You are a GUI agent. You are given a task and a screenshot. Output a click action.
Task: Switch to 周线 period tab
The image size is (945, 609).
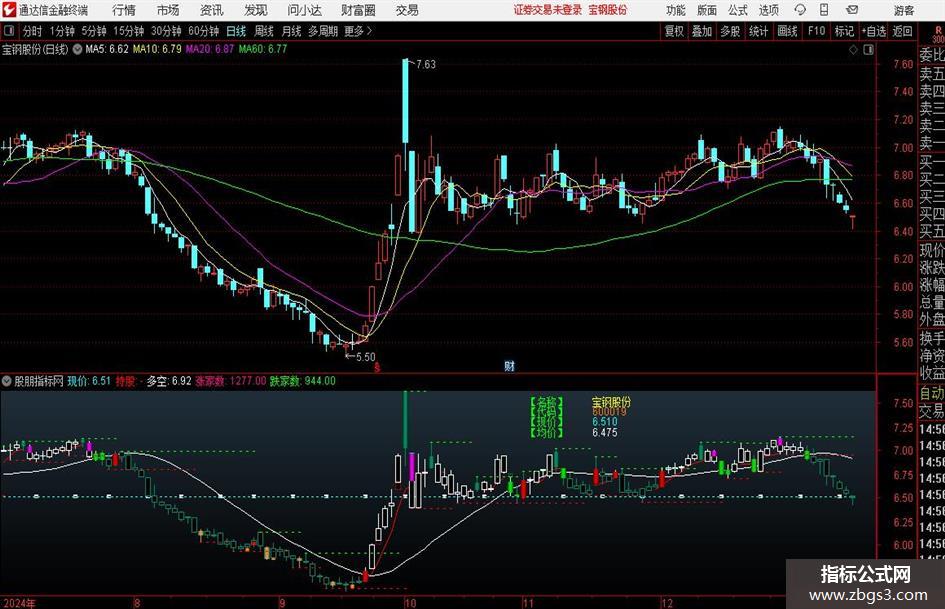point(263,31)
